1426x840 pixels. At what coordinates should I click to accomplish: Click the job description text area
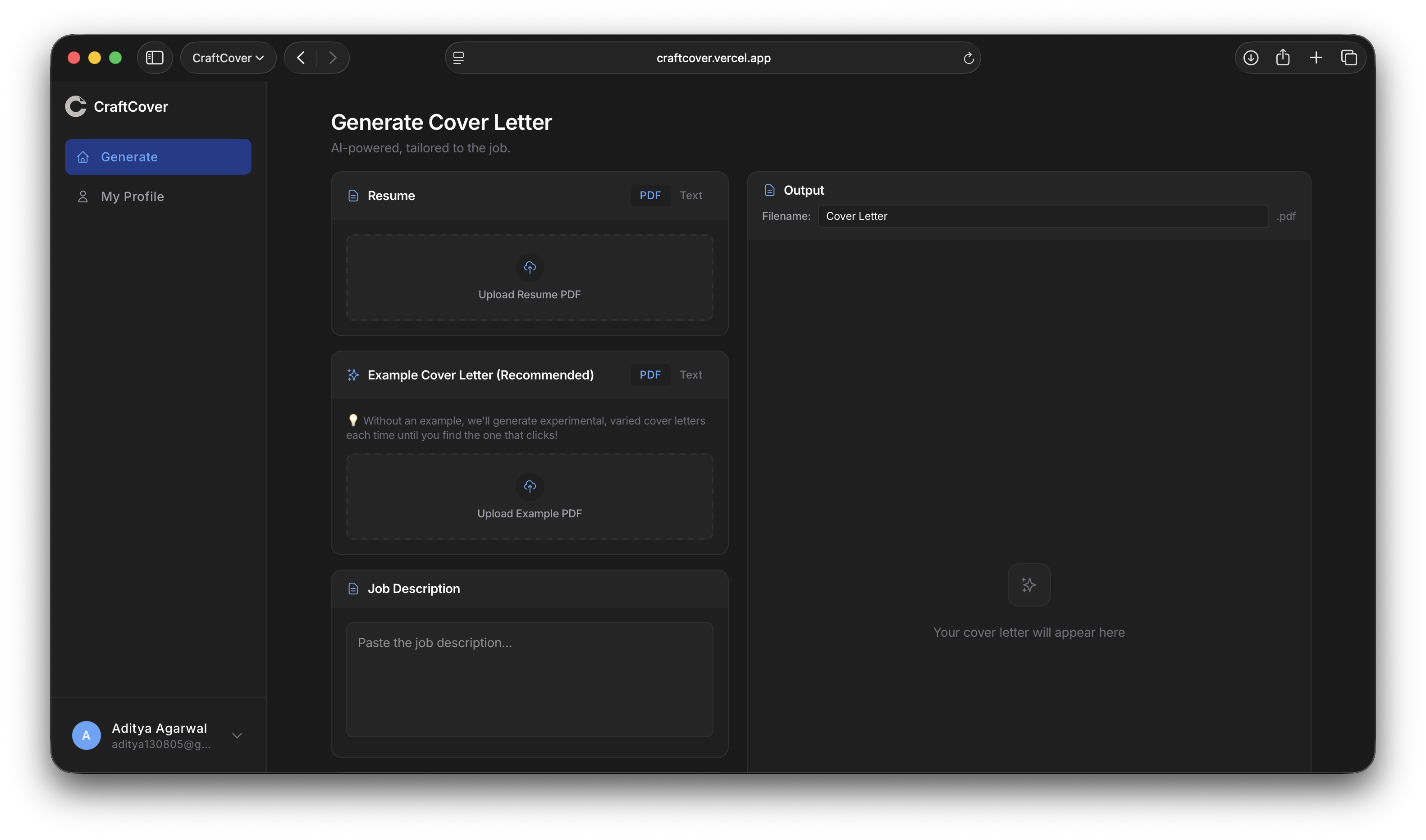pyautogui.click(x=529, y=679)
